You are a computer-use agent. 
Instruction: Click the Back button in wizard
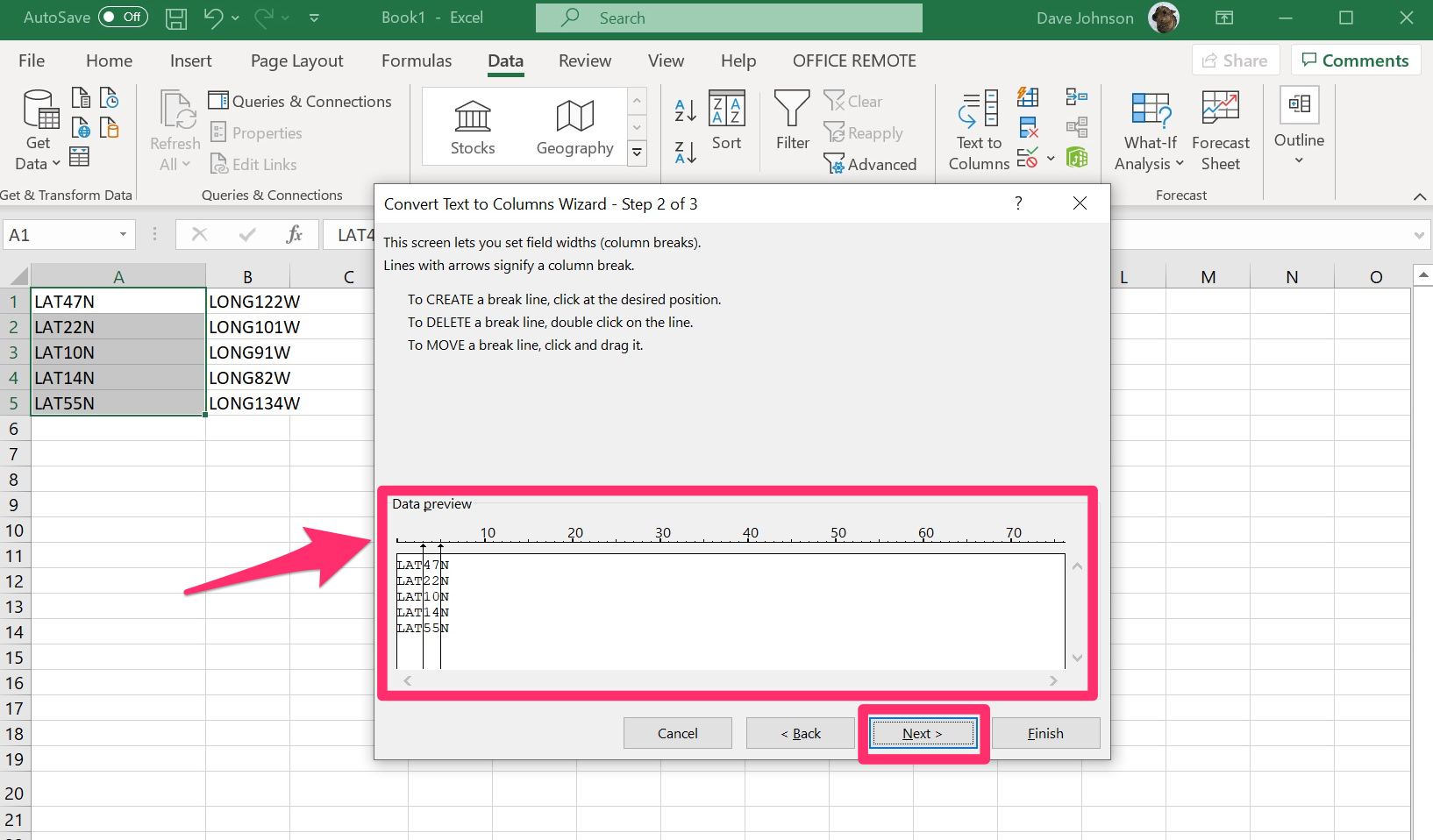click(801, 733)
